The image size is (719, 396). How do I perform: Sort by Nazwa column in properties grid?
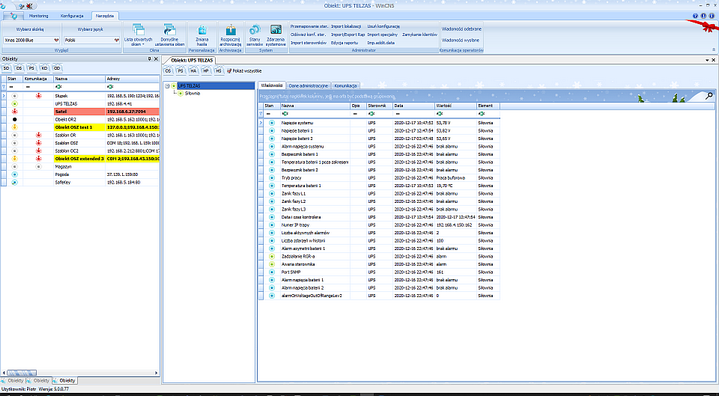pos(315,105)
